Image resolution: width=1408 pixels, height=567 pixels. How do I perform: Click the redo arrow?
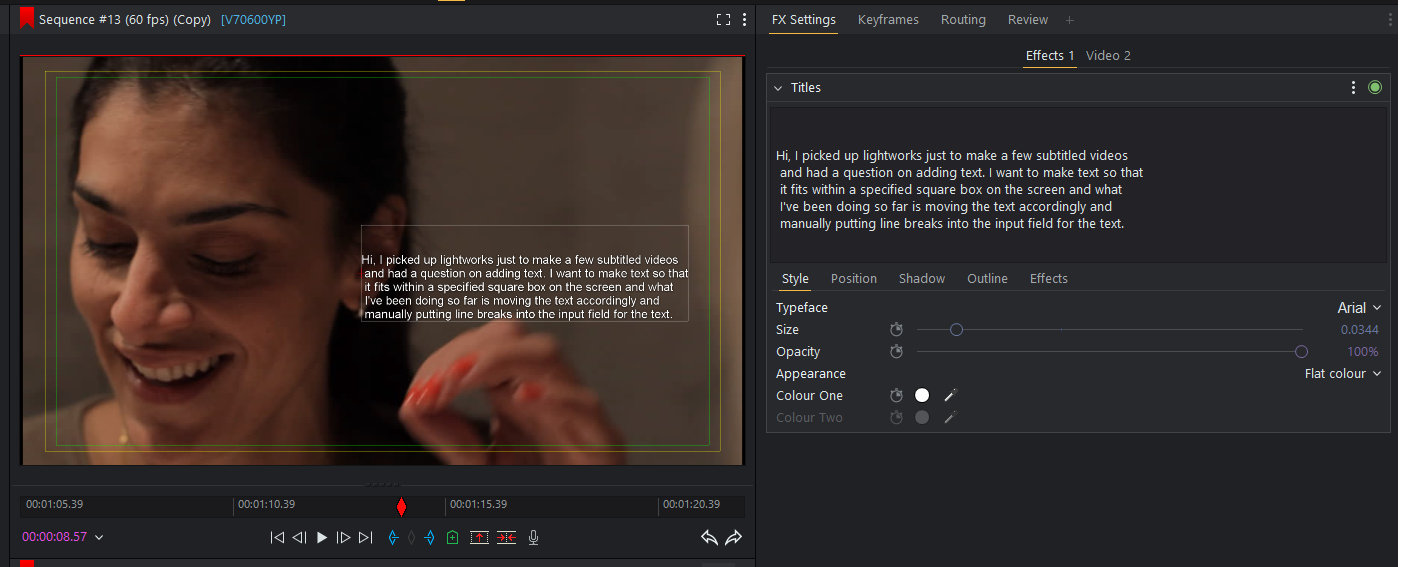tap(733, 537)
